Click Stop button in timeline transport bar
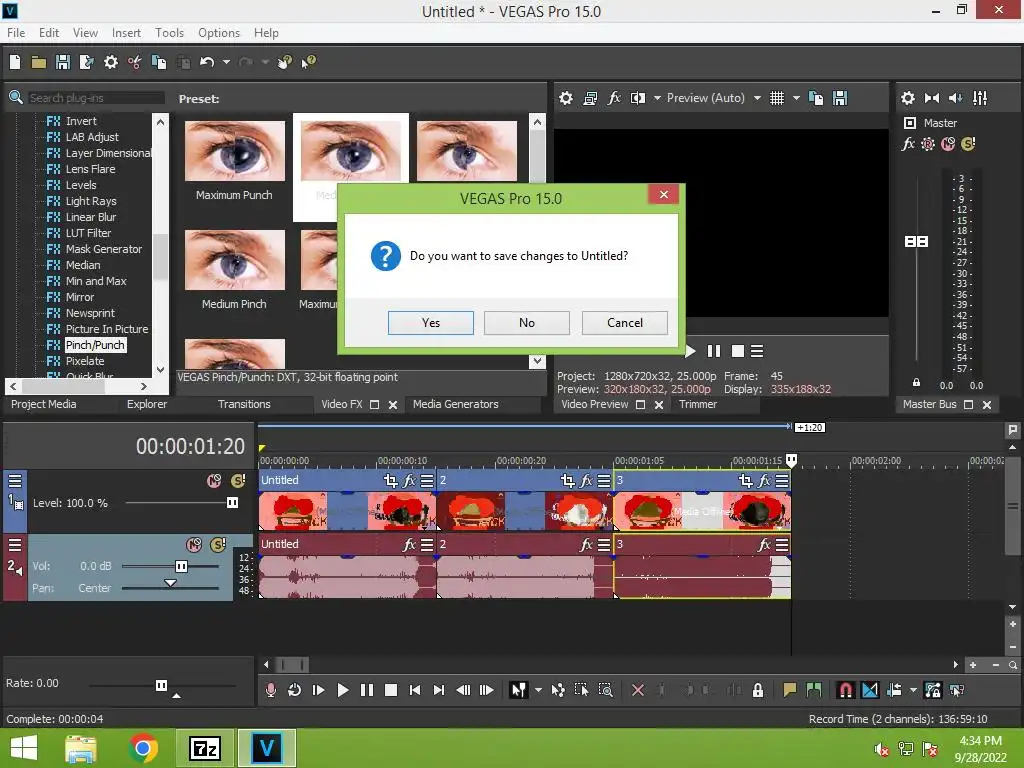The width and height of the screenshot is (1024, 768). click(x=391, y=690)
